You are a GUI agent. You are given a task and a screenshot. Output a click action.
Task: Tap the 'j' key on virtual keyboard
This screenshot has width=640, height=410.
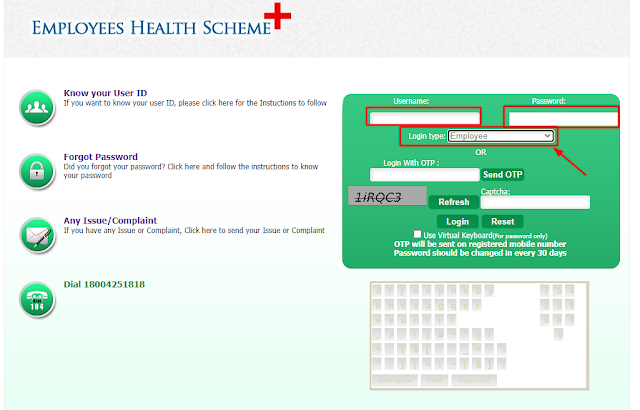tap(402, 290)
